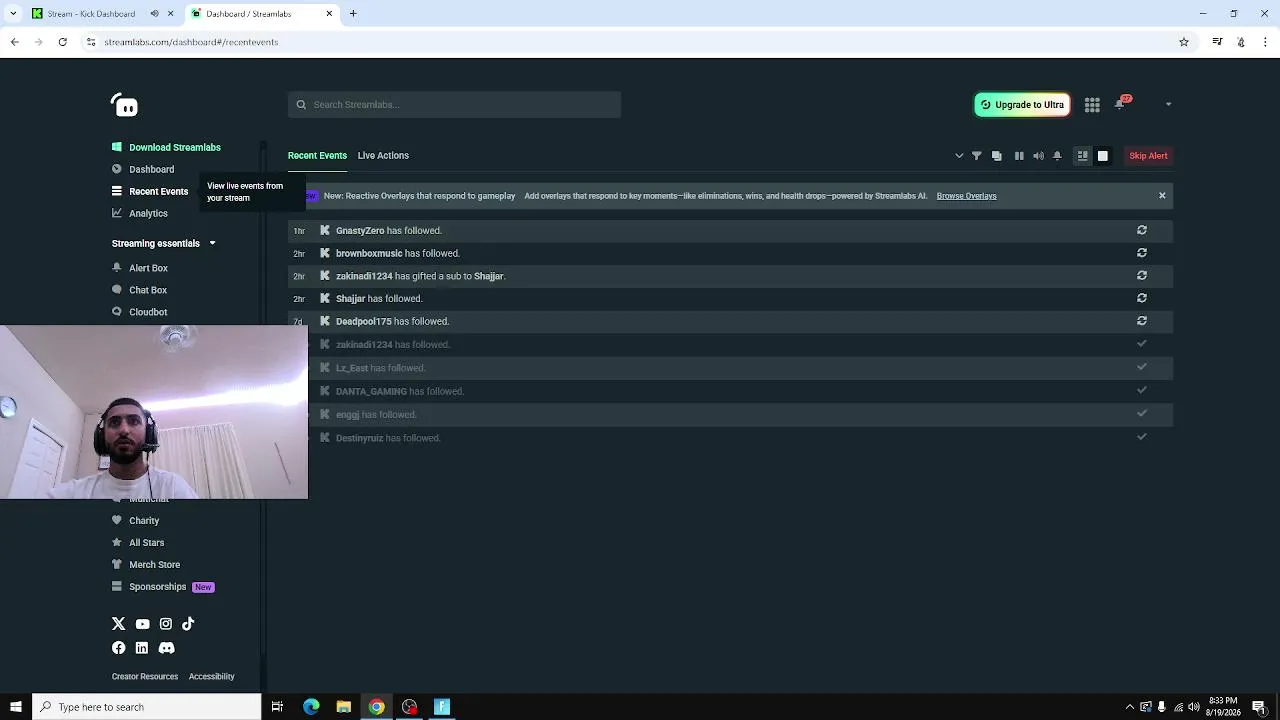Replay the Deadpool175 follow alert

[x=1141, y=321]
